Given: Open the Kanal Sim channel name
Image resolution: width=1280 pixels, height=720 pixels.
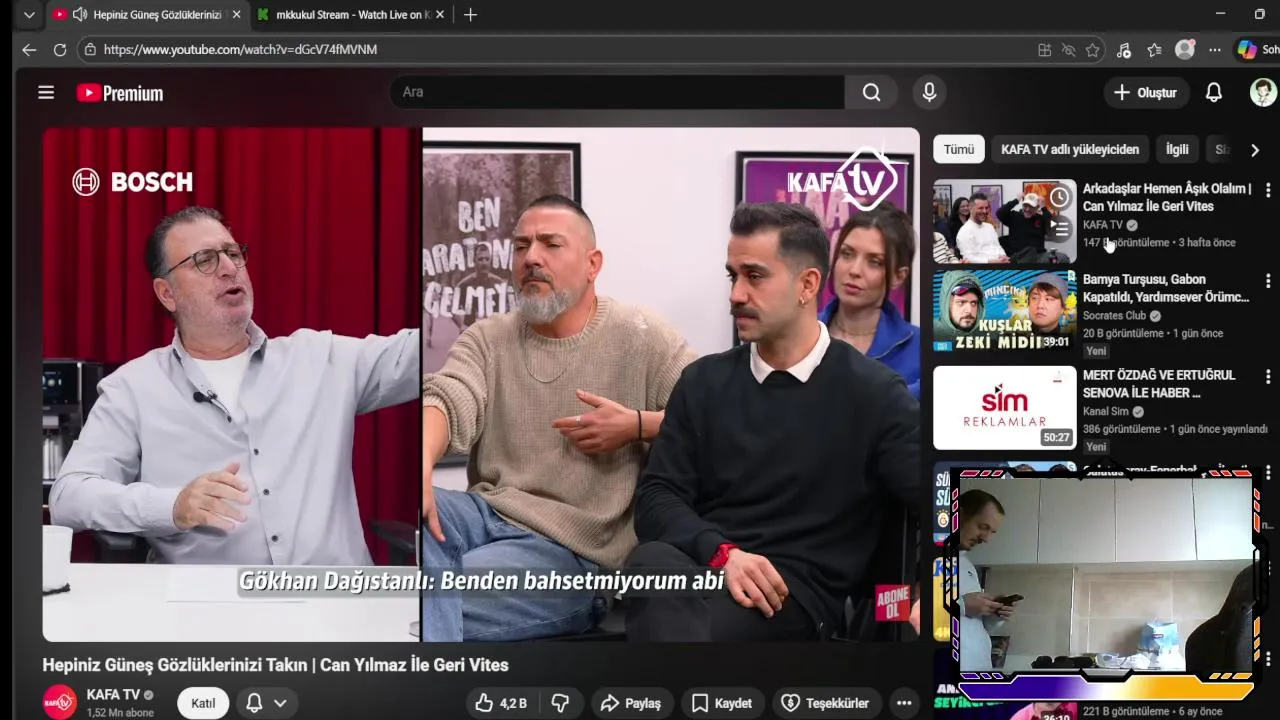Looking at the screenshot, I should pyautogui.click(x=1106, y=411).
